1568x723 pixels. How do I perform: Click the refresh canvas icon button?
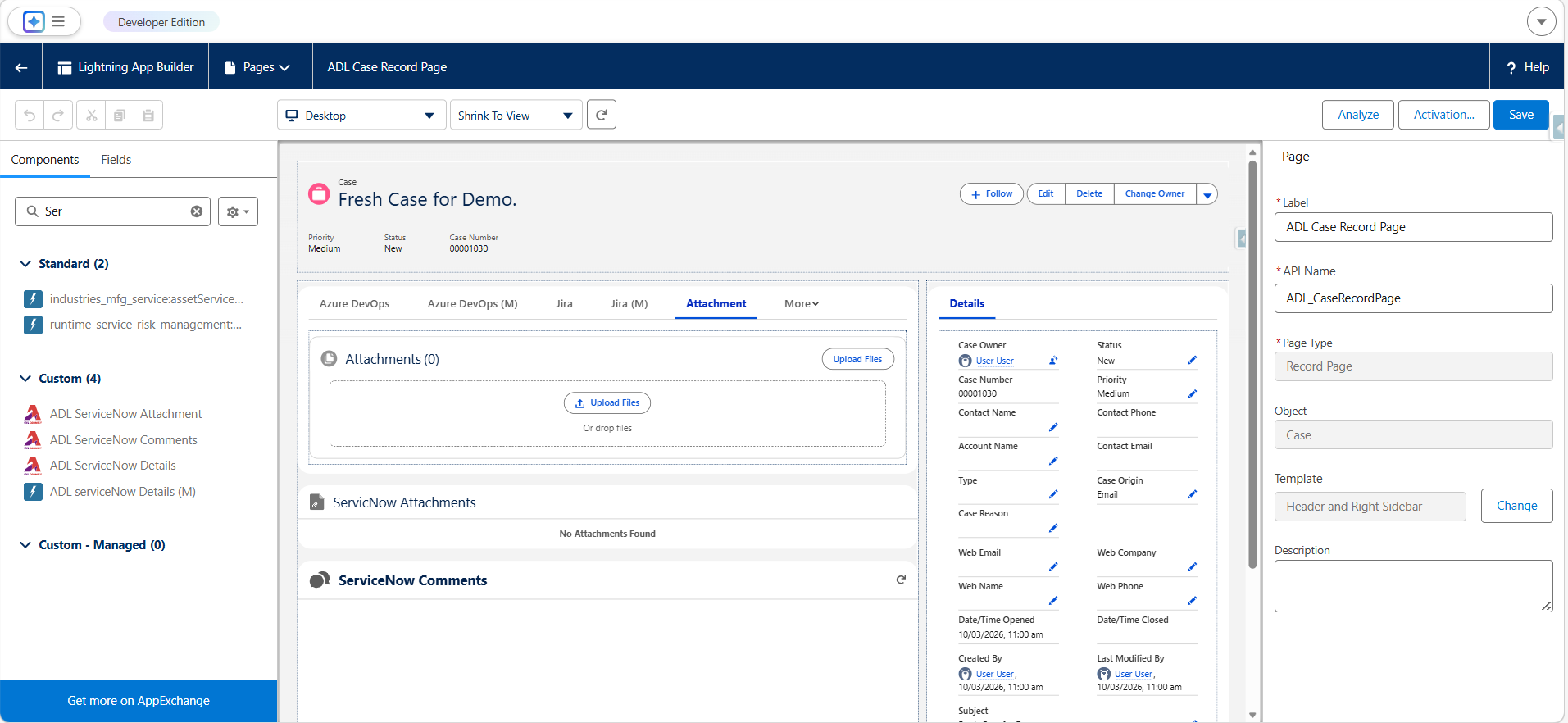[x=602, y=115]
